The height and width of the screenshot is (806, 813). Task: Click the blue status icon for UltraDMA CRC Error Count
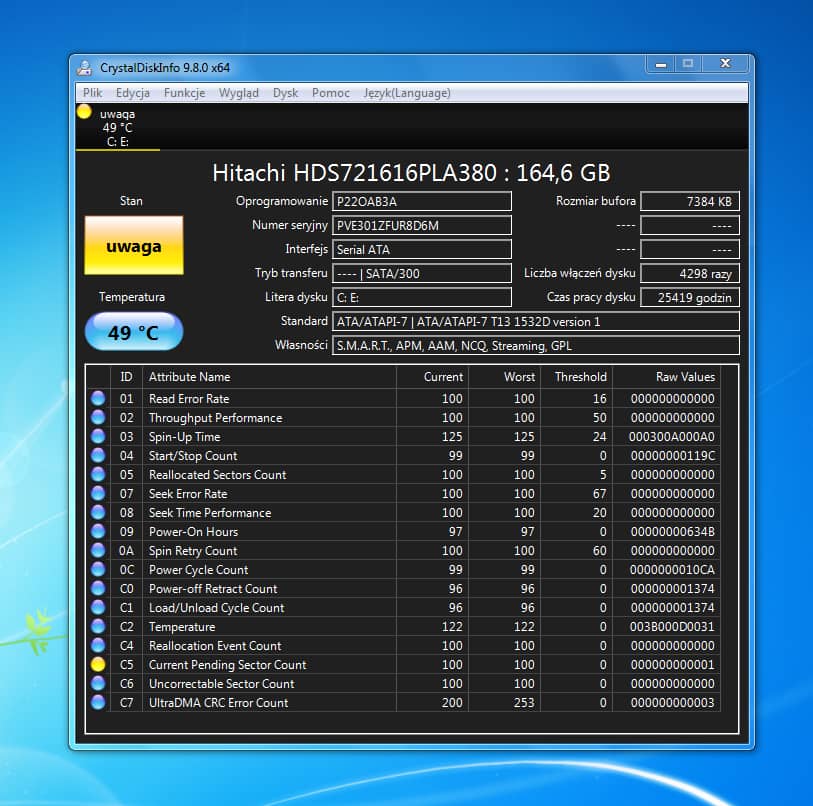click(98, 702)
